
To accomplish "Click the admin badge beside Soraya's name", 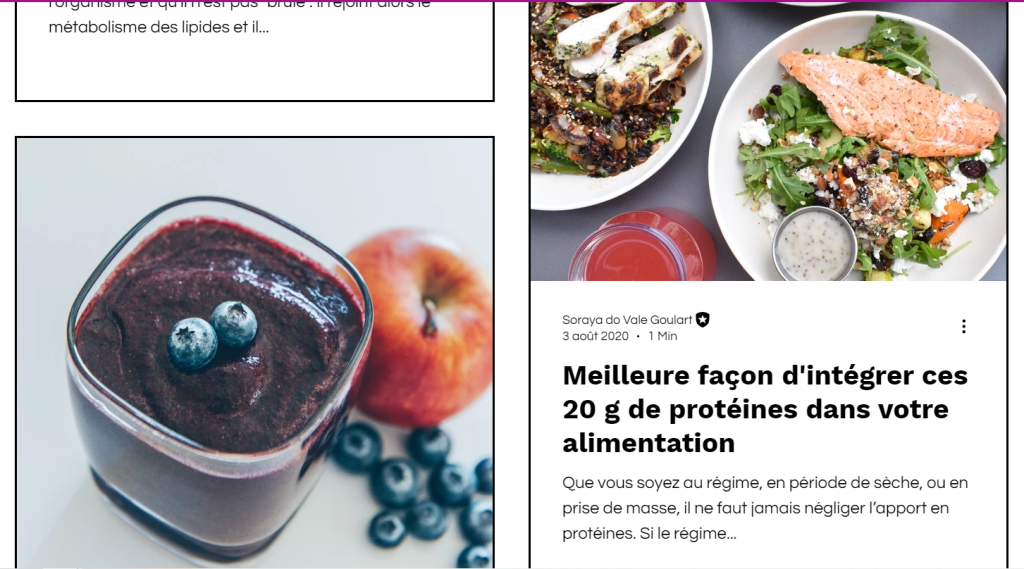I will pyautogui.click(x=703, y=319).
